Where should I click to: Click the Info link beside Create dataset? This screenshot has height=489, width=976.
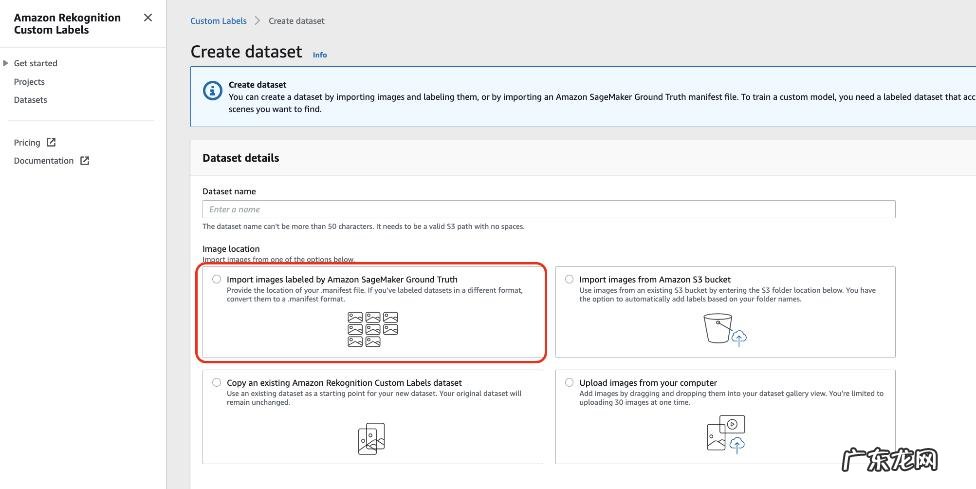click(320, 55)
